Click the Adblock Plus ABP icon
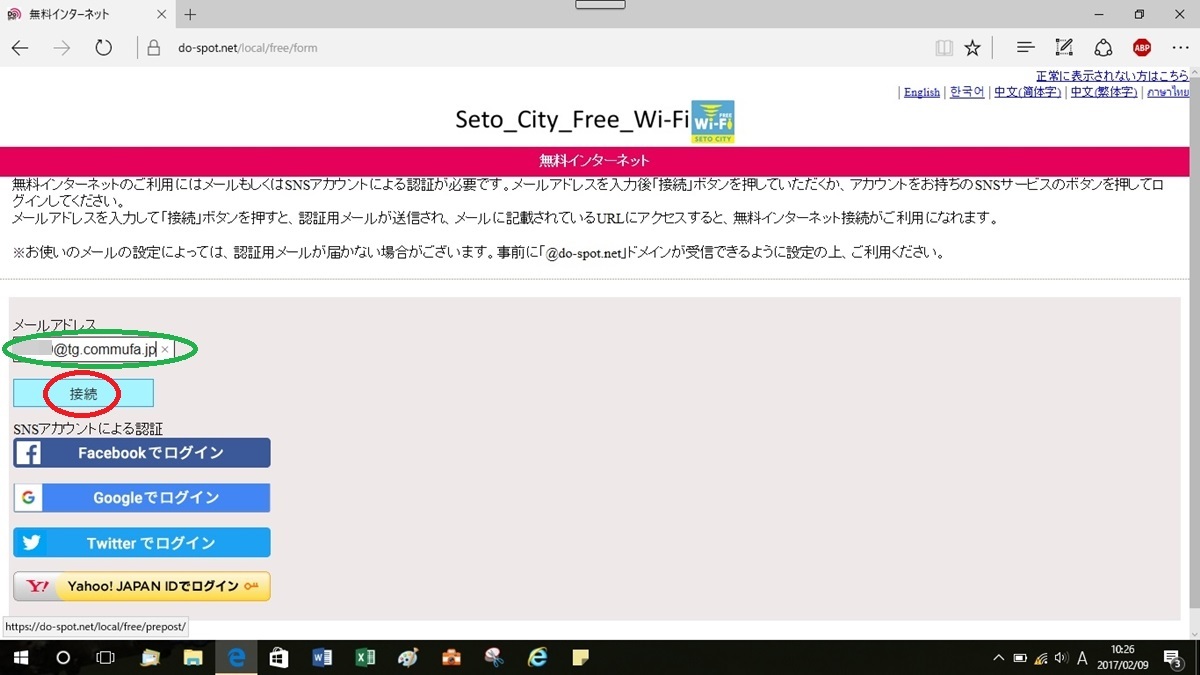Screen dimensions: 1200x675 tap(1141, 47)
